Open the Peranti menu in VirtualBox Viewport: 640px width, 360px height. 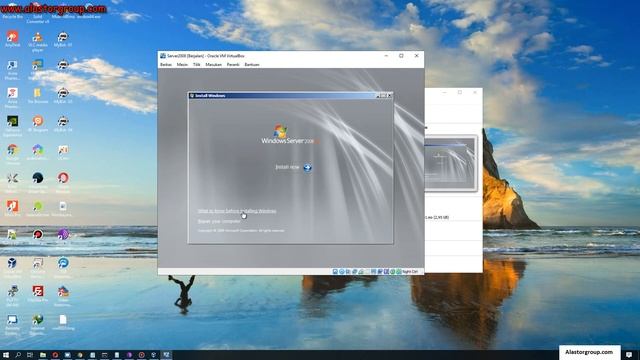click(x=233, y=64)
